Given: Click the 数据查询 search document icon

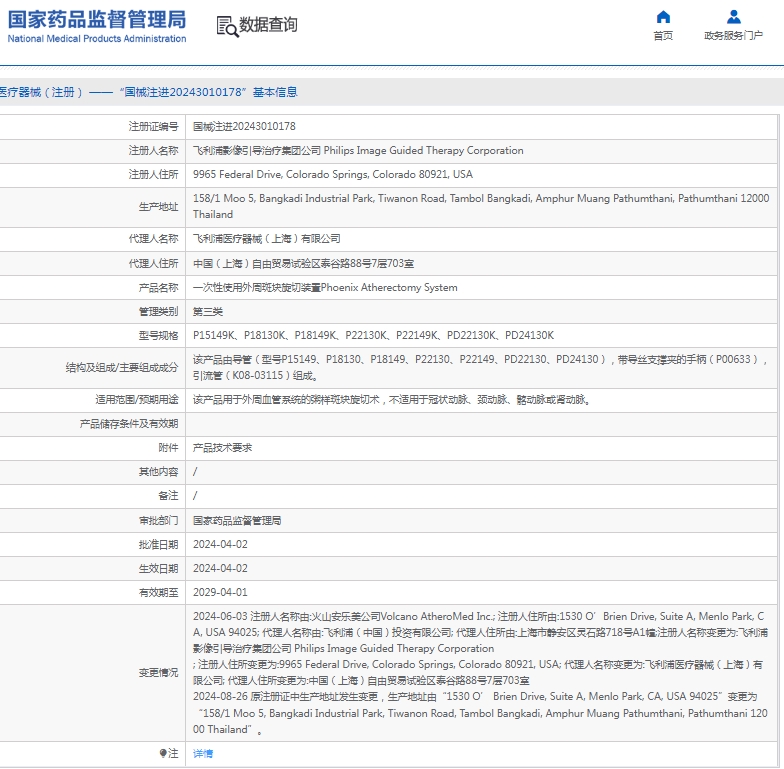Looking at the screenshot, I should [227, 26].
